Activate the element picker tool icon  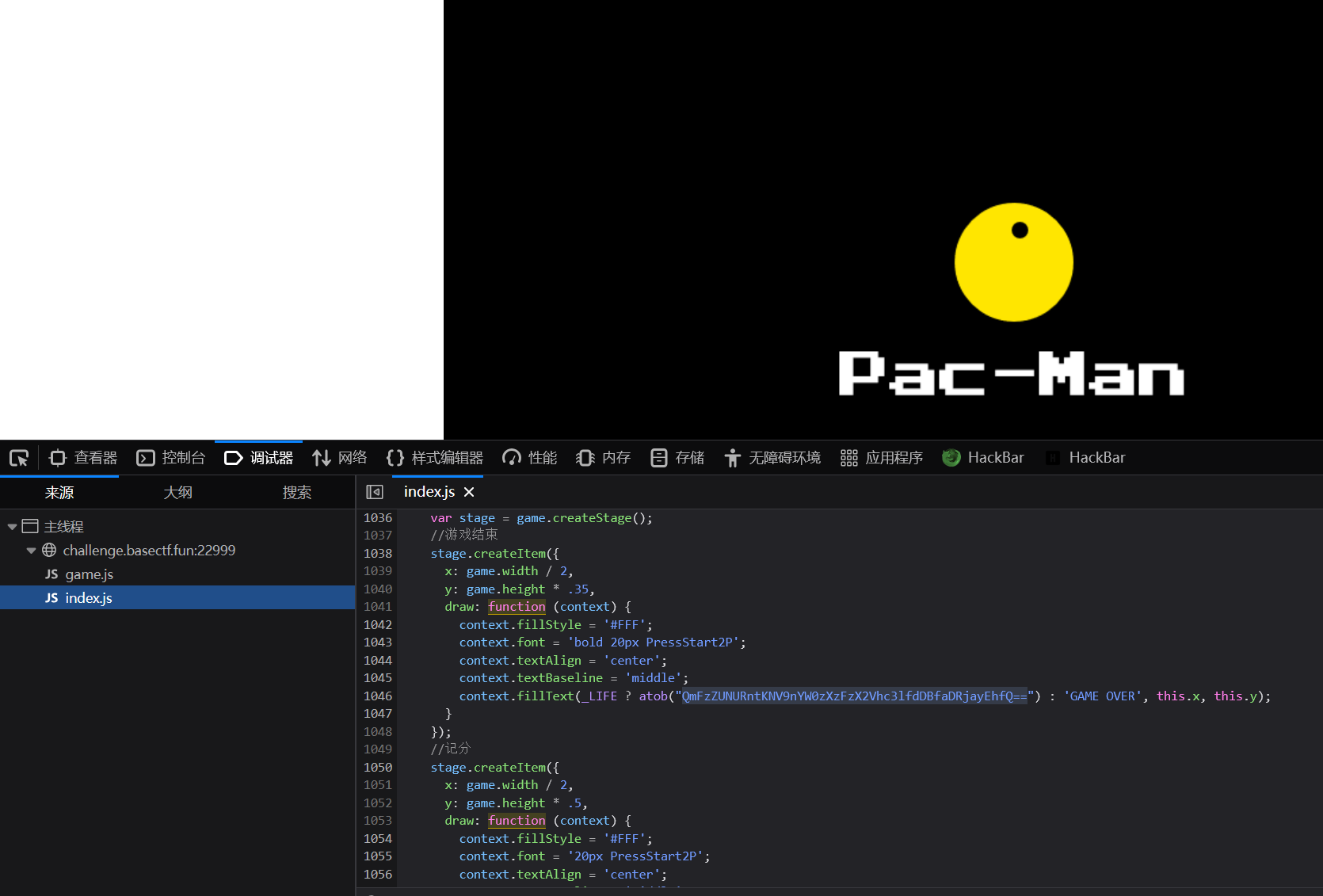click(x=19, y=458)
